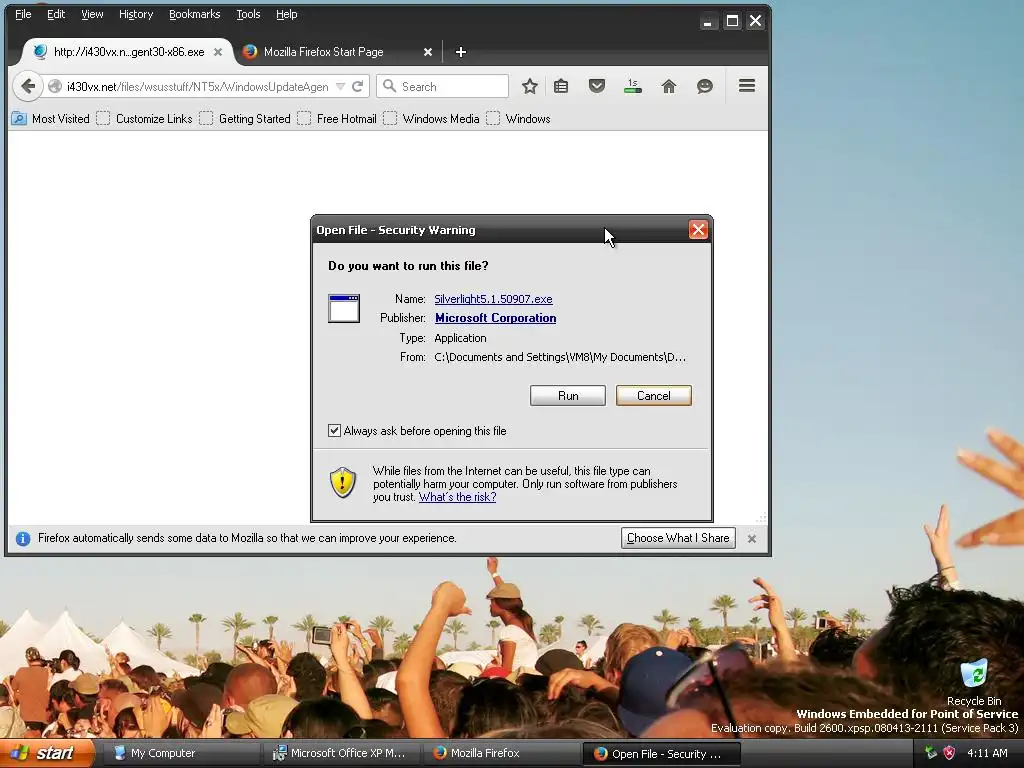Image resolution: width=1024 pixels, height=768 pixels.
Task: Minimize the Firefox window
Action: click(x=707, y=22)
